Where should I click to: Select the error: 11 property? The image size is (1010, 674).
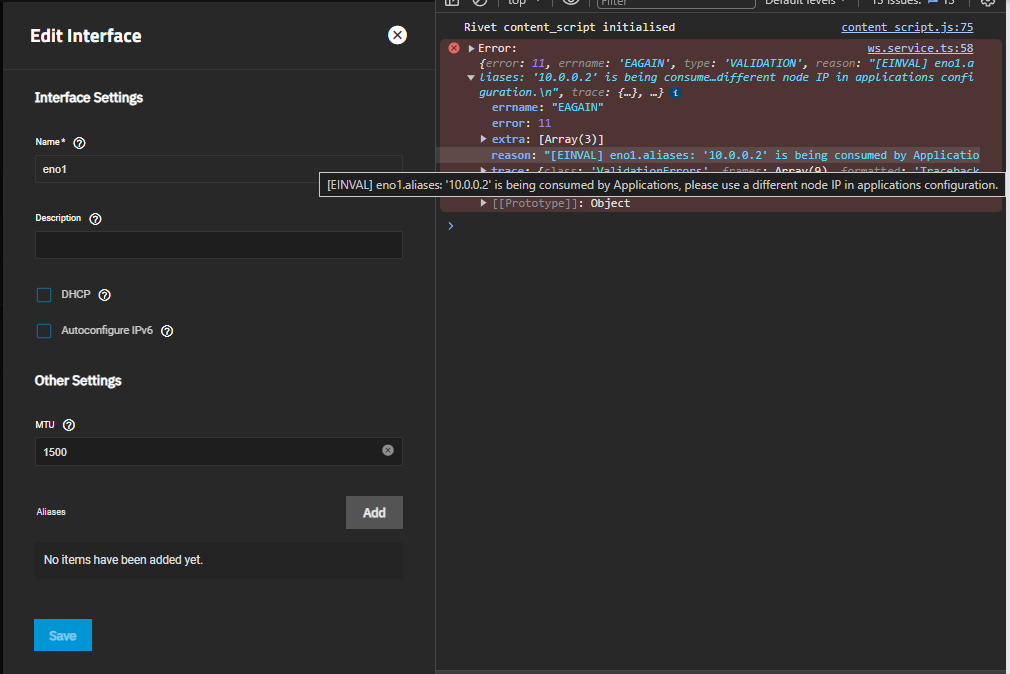522,123
